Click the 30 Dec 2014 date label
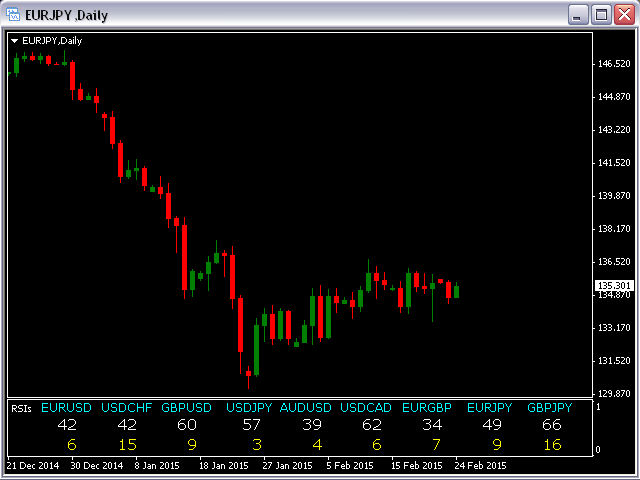Screen dimensions: 640x480 coord(97,466)
